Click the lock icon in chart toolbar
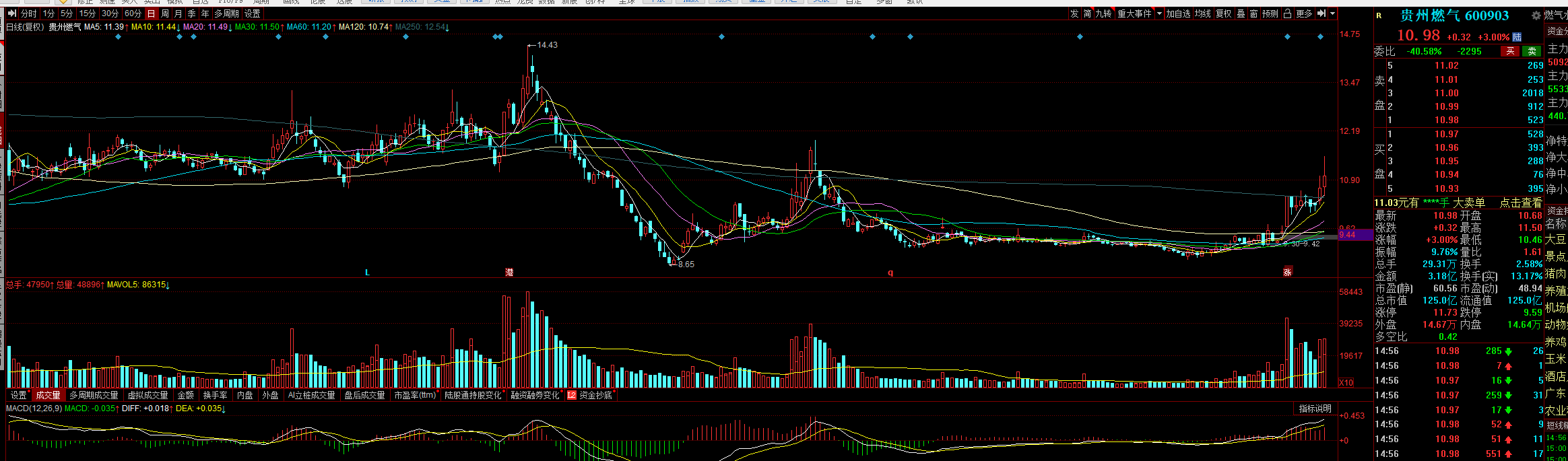1568x461 pixels. click(1287, 13)
